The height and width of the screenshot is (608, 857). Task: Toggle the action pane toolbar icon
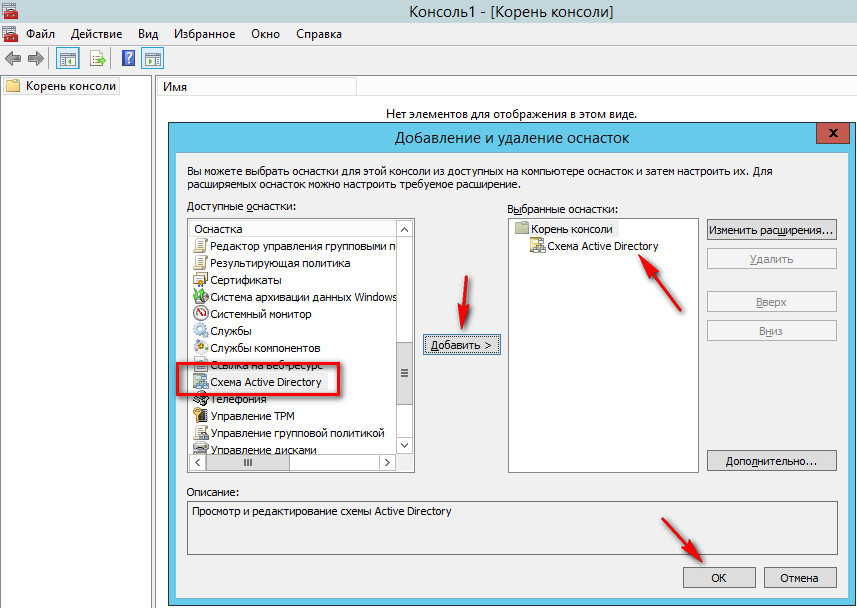(152, 59)
